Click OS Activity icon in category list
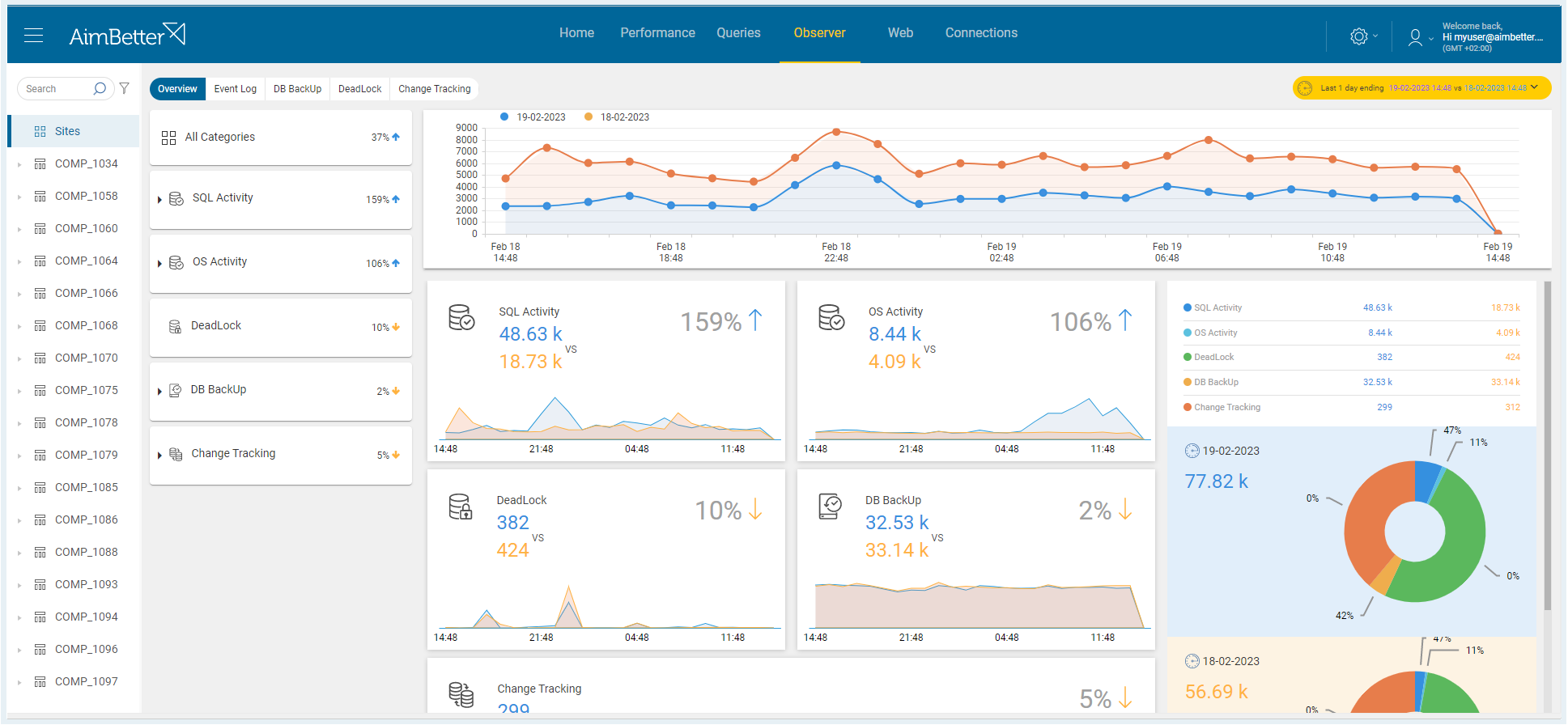This screenshot has width=1568, height=725. [176, 262]
